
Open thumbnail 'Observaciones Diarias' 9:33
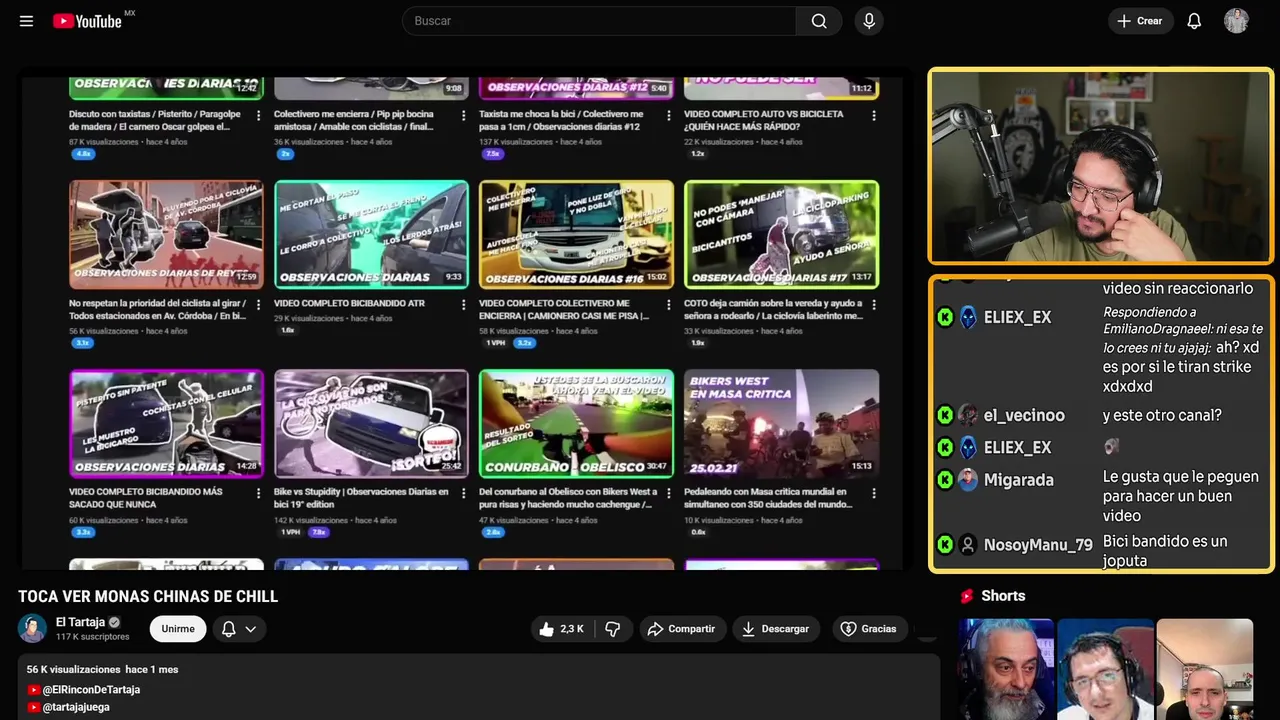pos(371,235)
